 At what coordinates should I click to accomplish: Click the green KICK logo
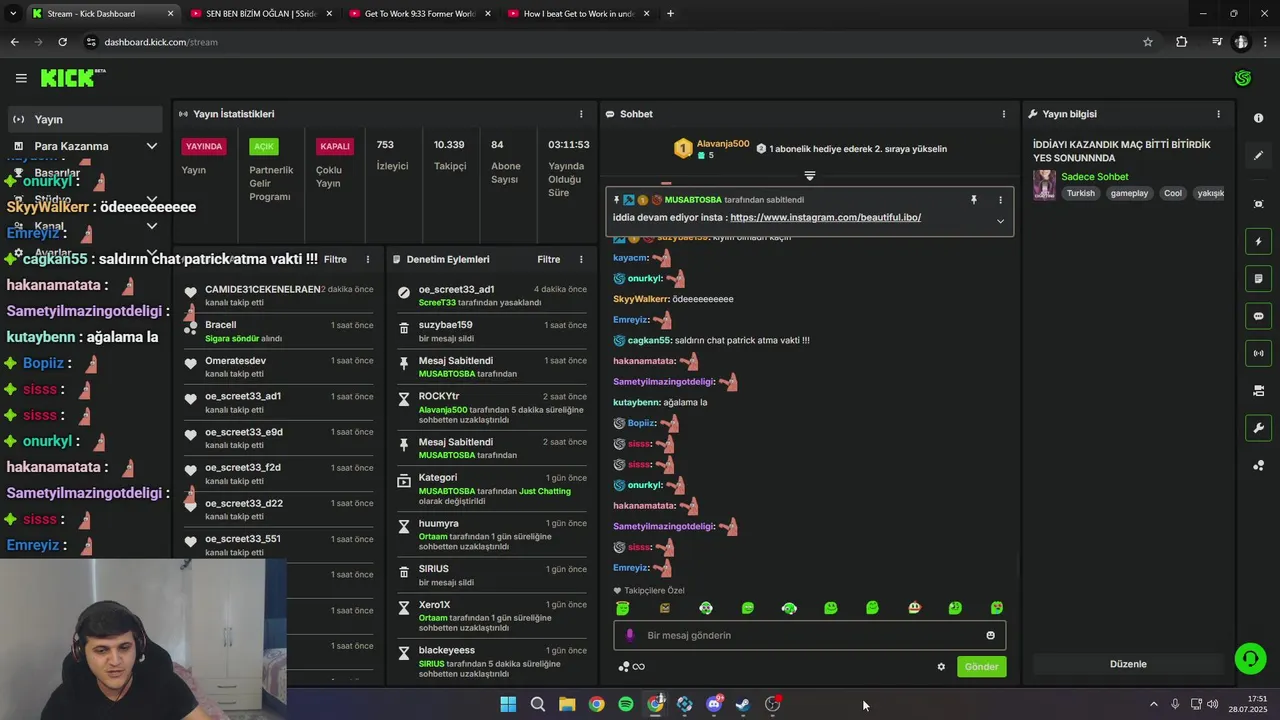pyautogui.click(x=72, y=78)
